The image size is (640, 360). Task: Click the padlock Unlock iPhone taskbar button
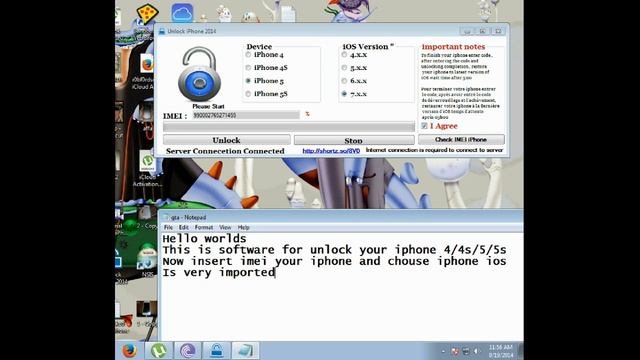216,351
